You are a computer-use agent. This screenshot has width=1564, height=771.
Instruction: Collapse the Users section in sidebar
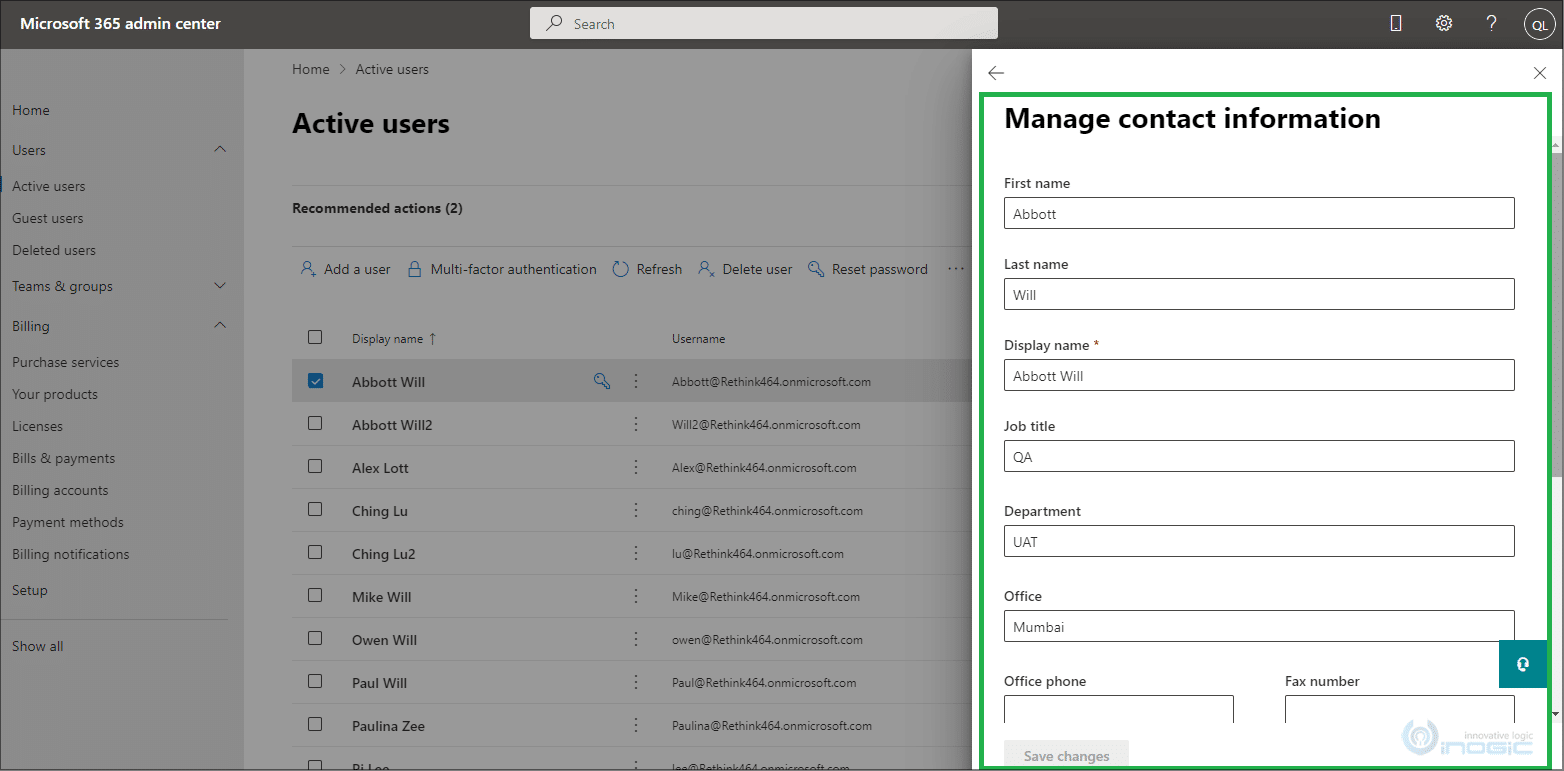[x=221, y=150]
